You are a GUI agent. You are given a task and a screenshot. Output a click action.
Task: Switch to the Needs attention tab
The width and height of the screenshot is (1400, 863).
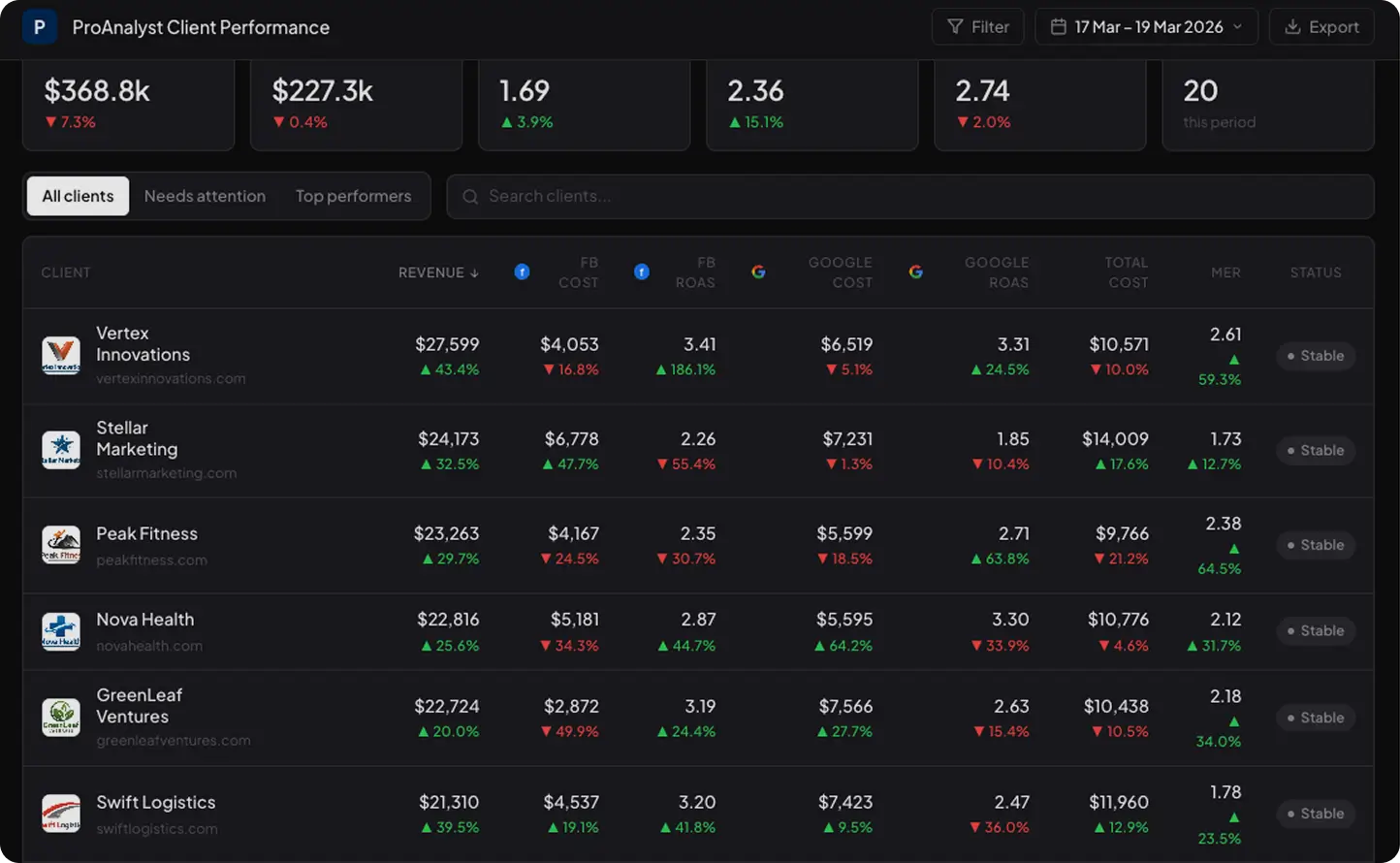click(x=205, y=196)
